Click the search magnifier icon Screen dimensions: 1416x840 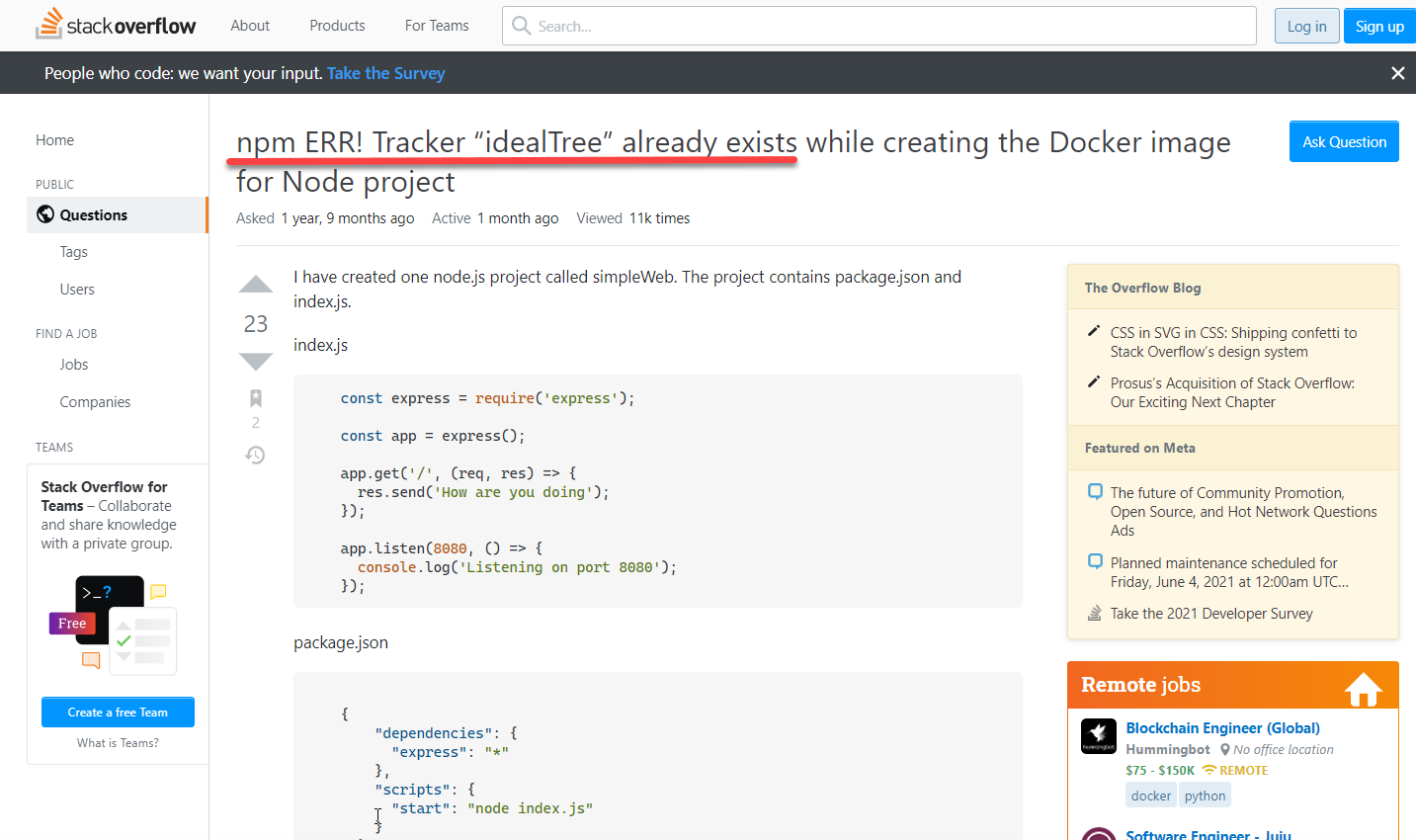pos(521,26)
